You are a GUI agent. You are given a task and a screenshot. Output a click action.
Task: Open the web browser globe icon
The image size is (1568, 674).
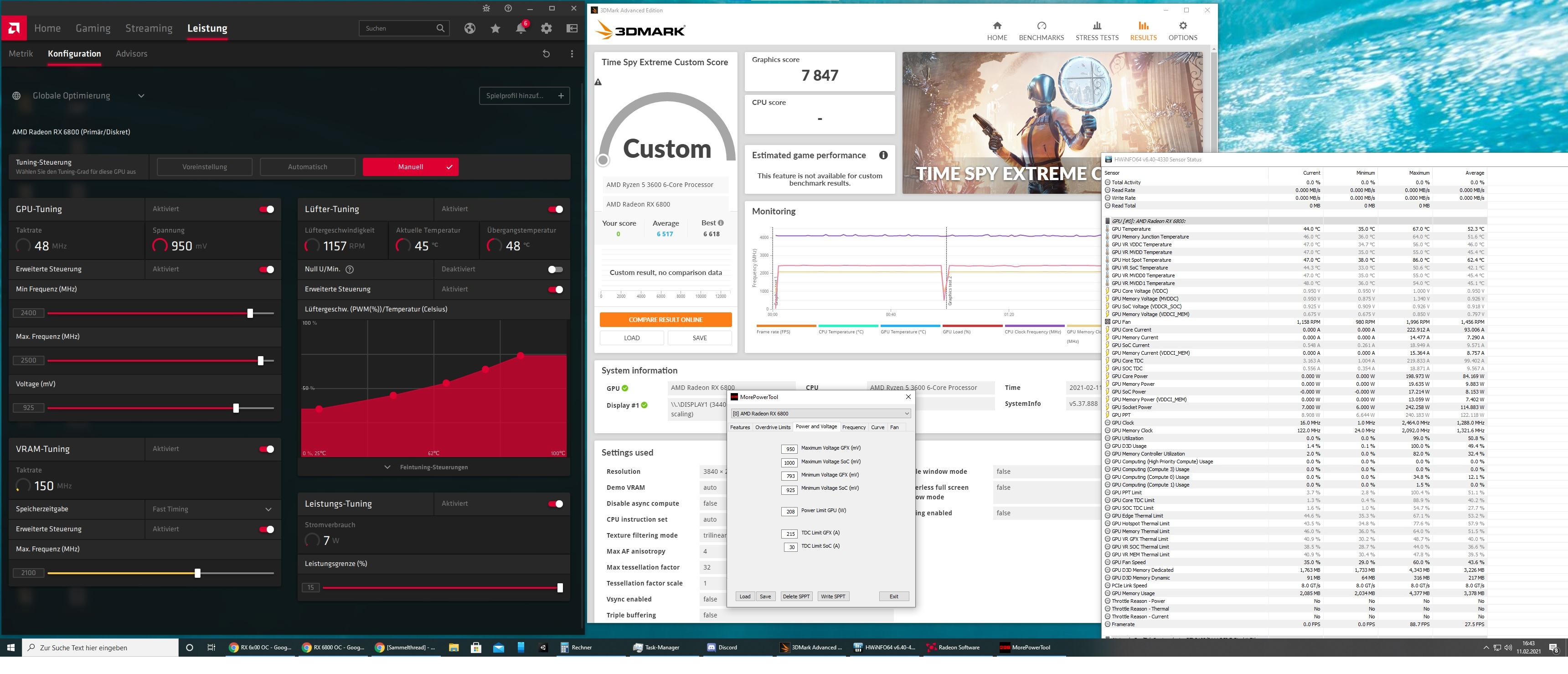point(469,28)
